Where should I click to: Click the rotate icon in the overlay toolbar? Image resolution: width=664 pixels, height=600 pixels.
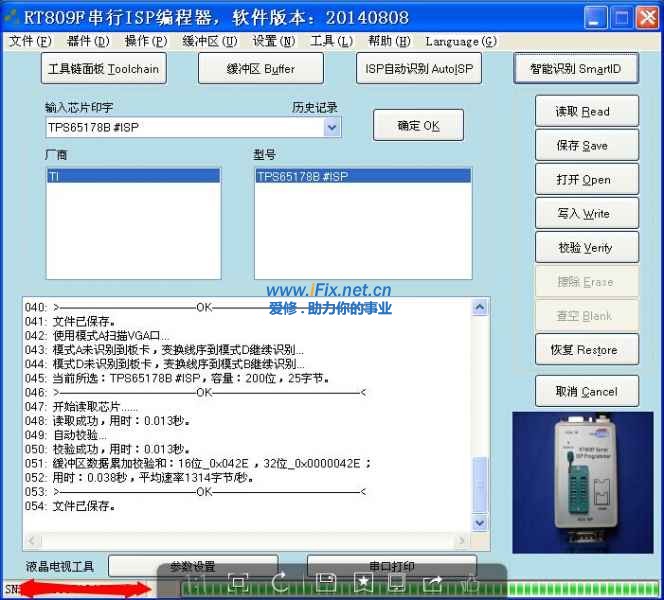click(x=280, y=581)
